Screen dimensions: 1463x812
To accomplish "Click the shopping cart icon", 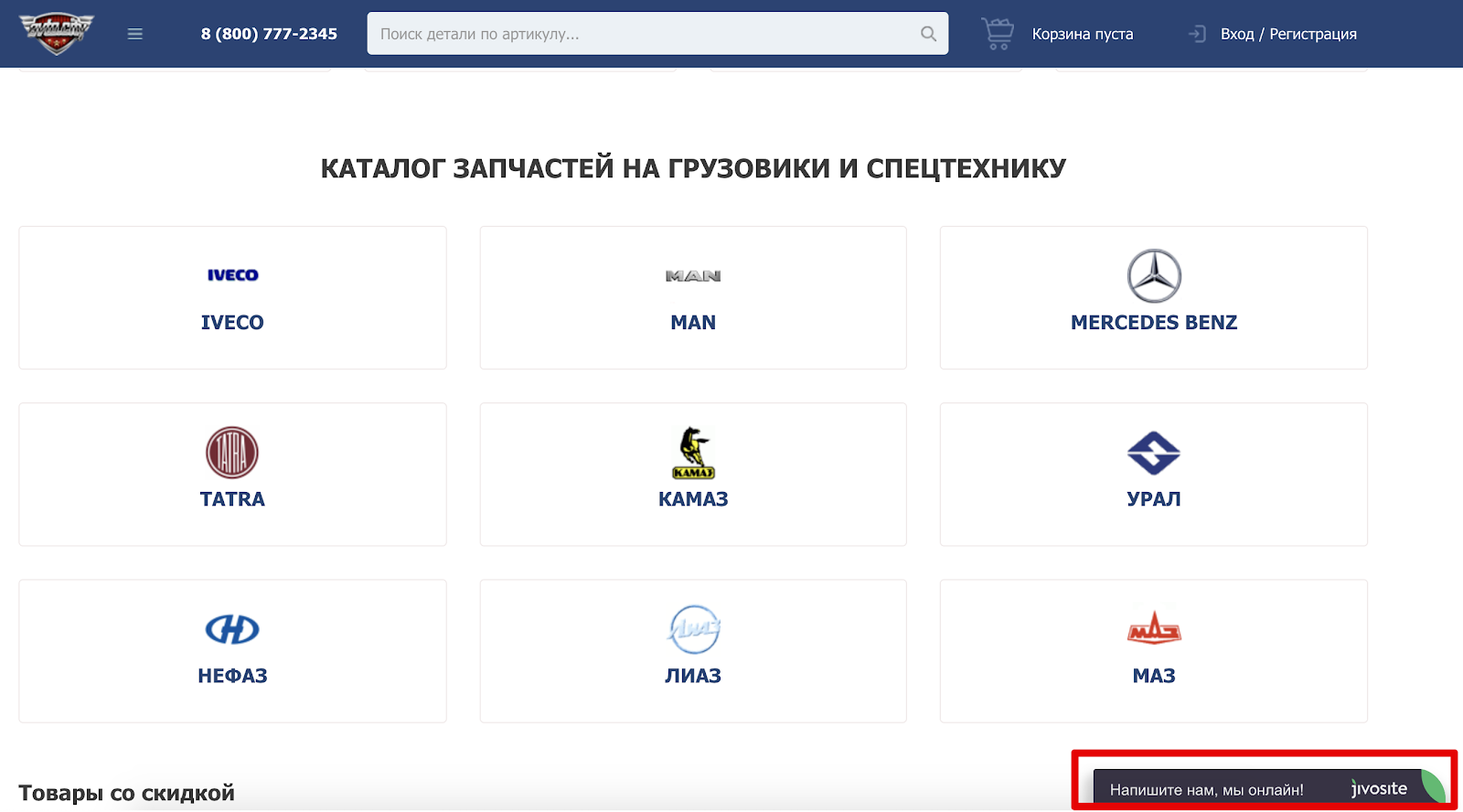I will tap(998, 34).
